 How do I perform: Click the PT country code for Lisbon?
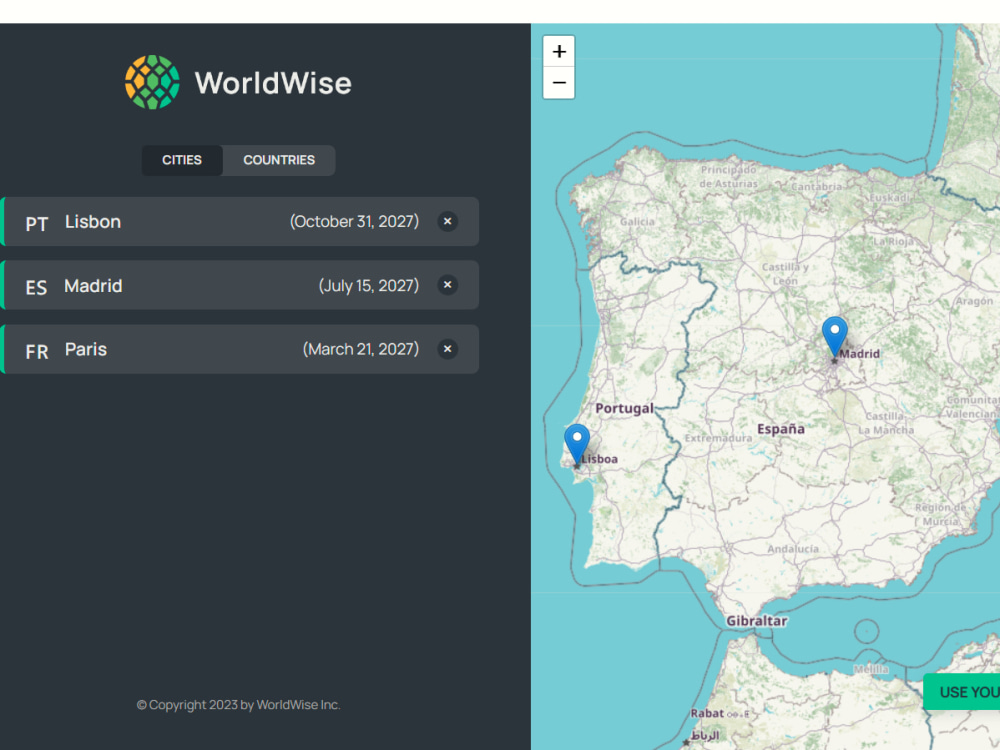tap(36, 224)
